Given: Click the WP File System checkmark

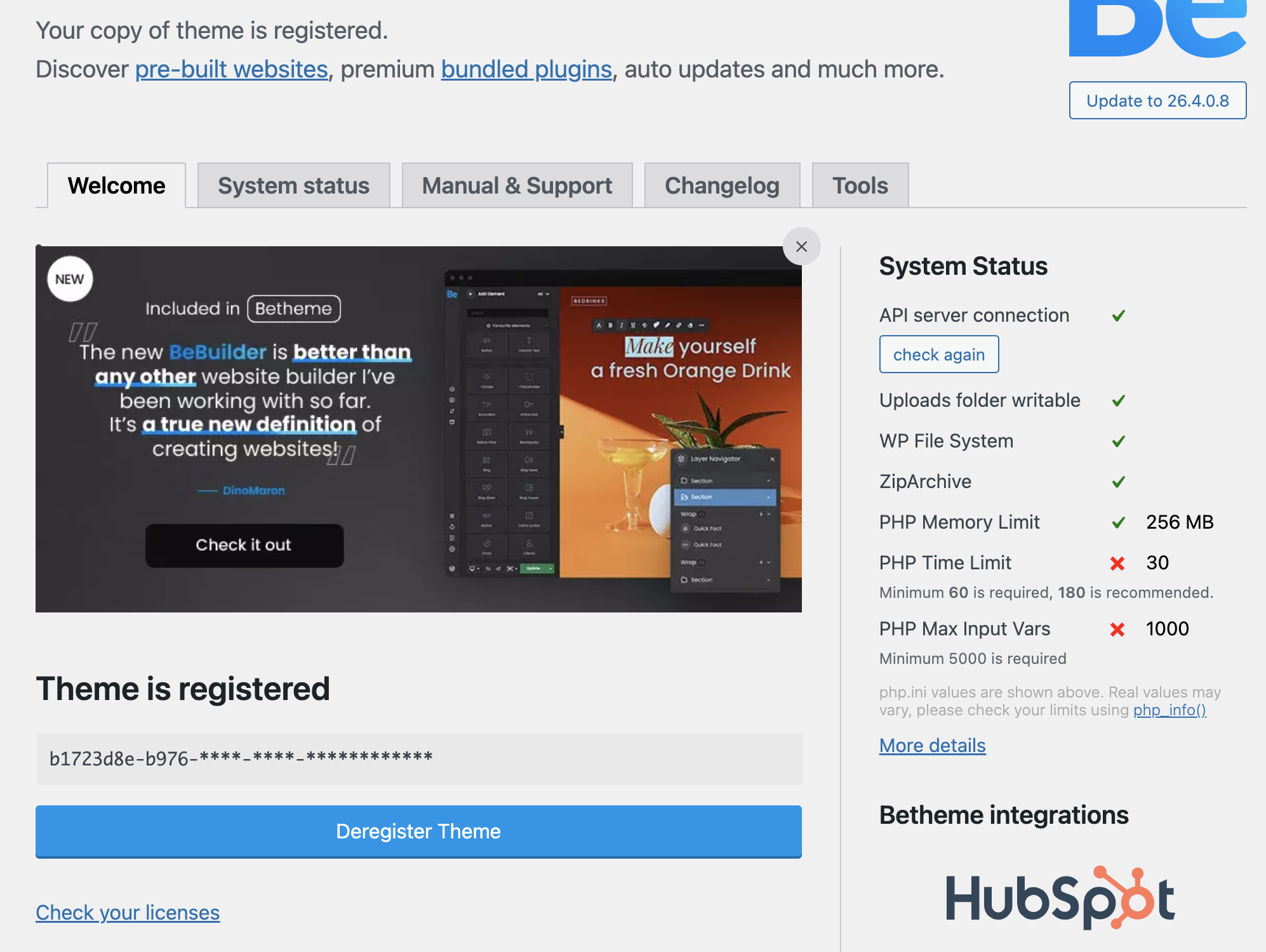Looking at the screenshot, I should tap(1119, 441).
